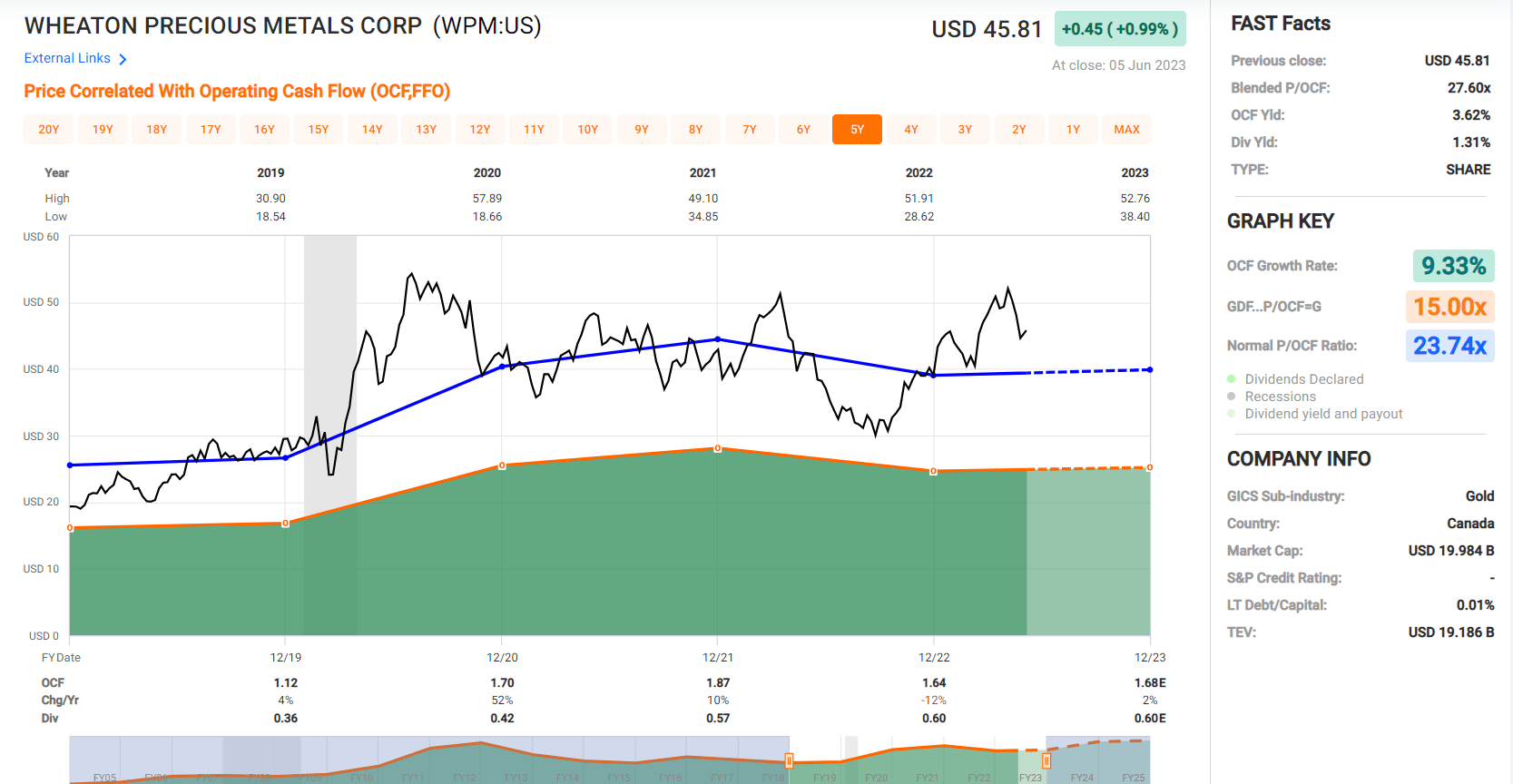Select the 15Y time range tab

coord(319,130)
